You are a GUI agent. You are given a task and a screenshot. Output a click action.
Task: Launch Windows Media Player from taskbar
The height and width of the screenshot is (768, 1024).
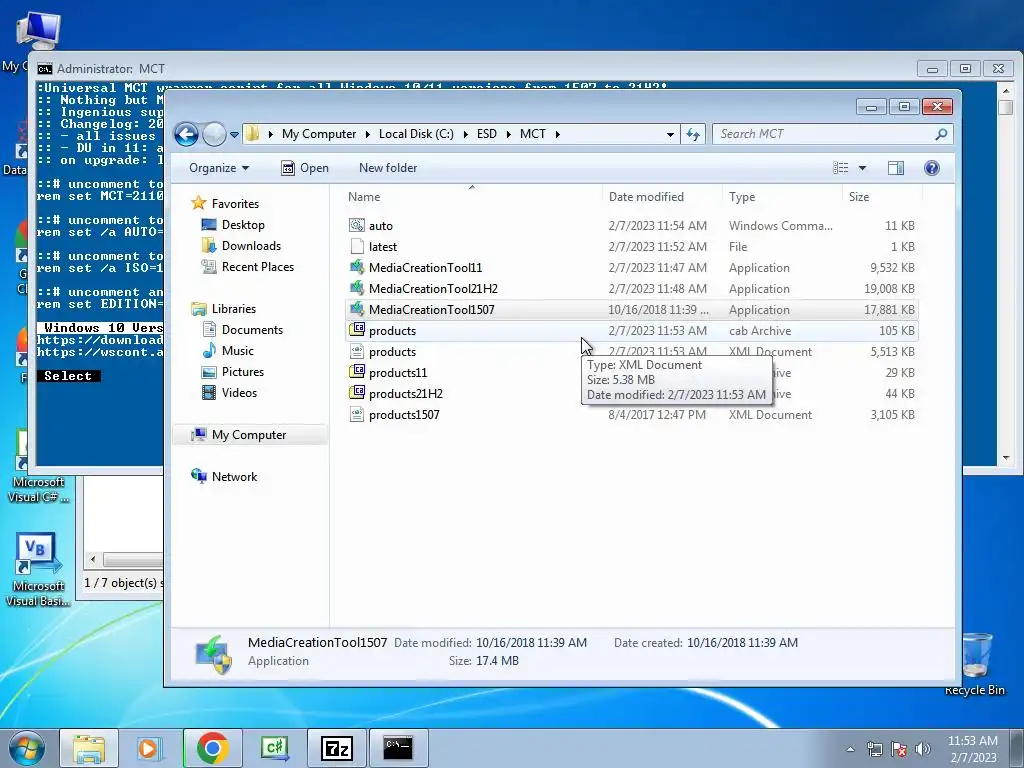pos(149,748)
